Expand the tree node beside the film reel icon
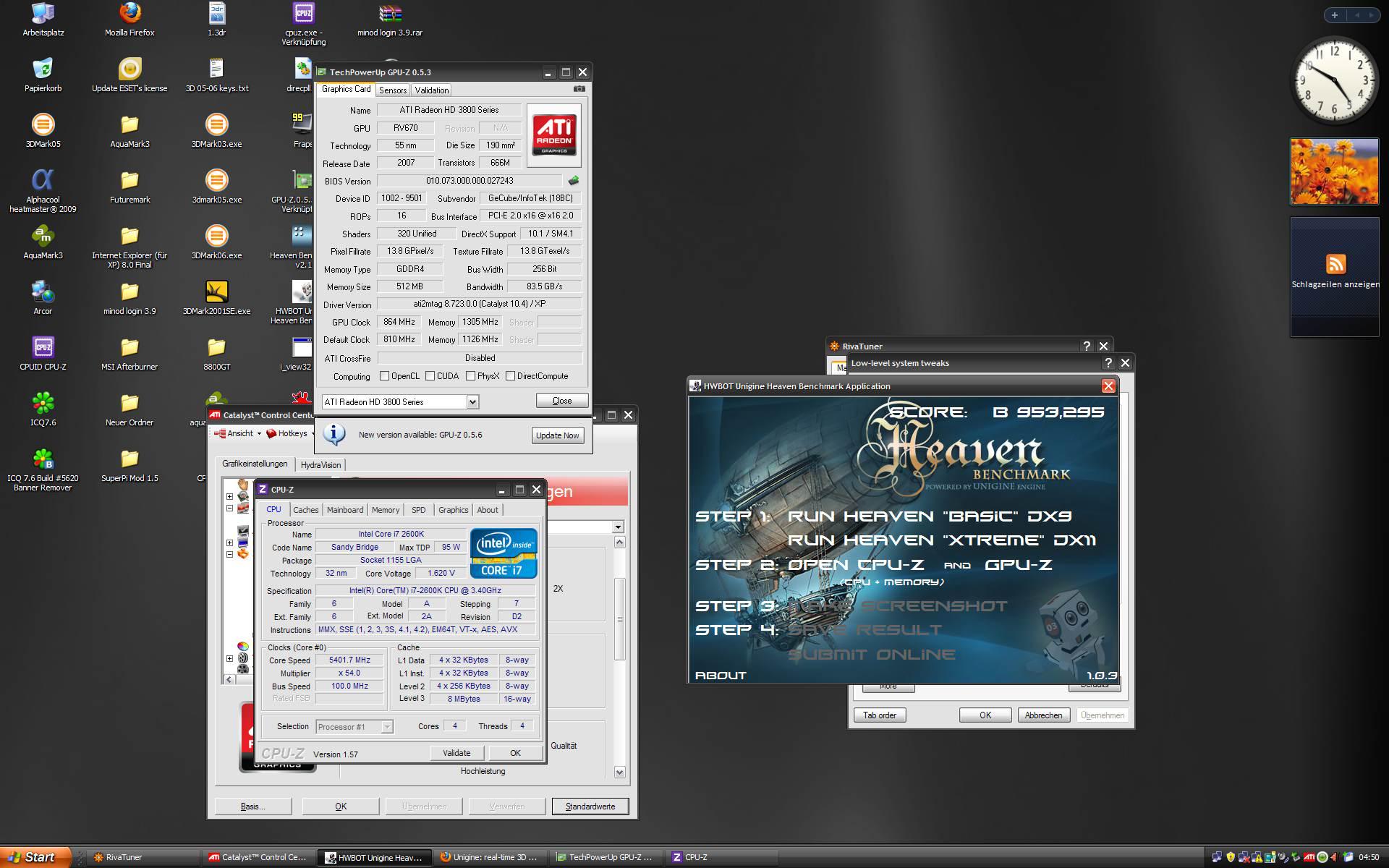The height and width of the screenshot is (868, 1389). pyautogui.click(x=229, y=658)
